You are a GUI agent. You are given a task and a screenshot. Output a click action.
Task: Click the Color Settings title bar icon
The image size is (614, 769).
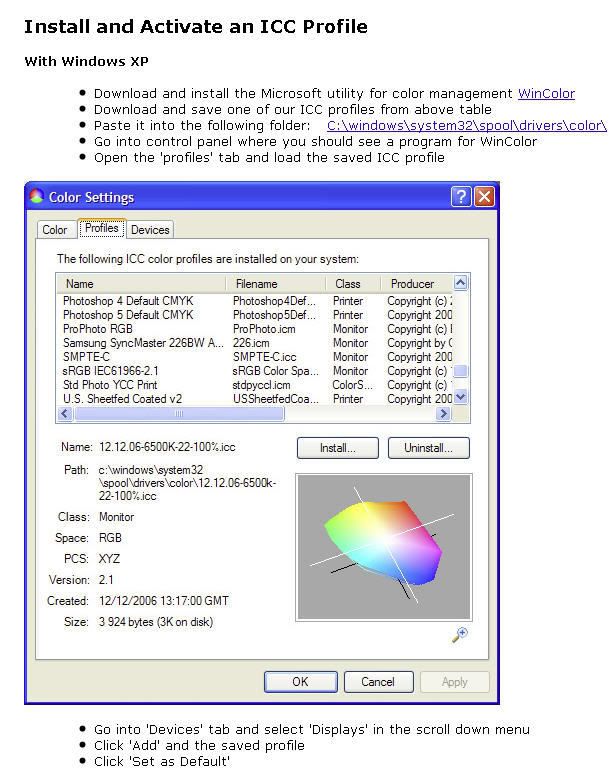[37, 197]
